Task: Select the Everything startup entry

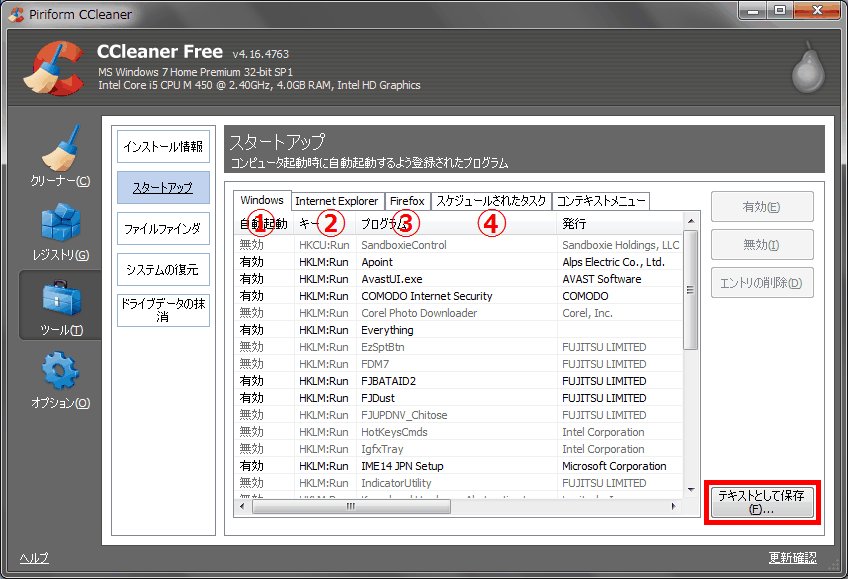Action: pyautogui.click(x=459, y=330)
